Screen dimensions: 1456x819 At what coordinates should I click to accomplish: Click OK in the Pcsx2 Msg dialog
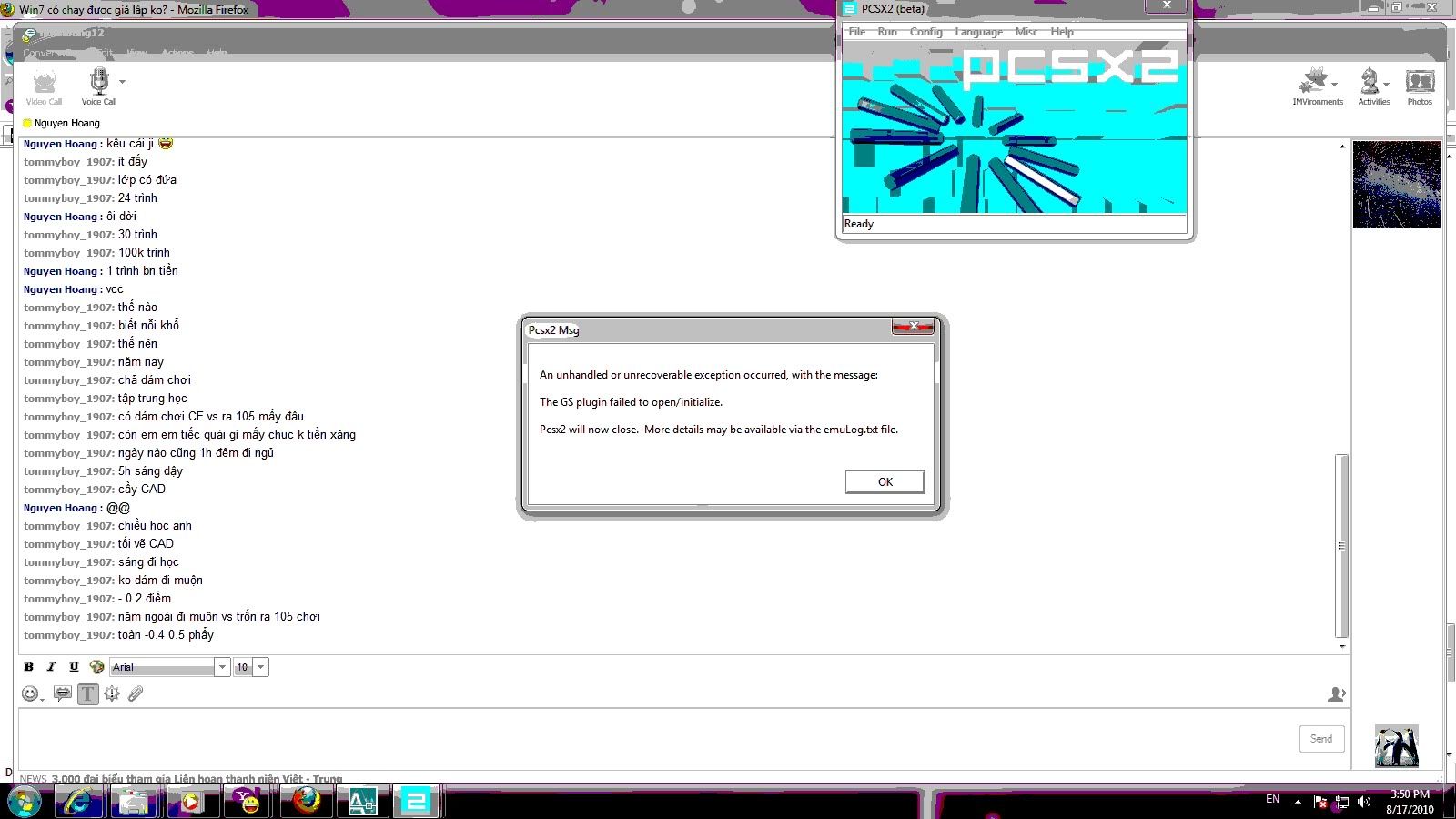[x=885, y=482]
